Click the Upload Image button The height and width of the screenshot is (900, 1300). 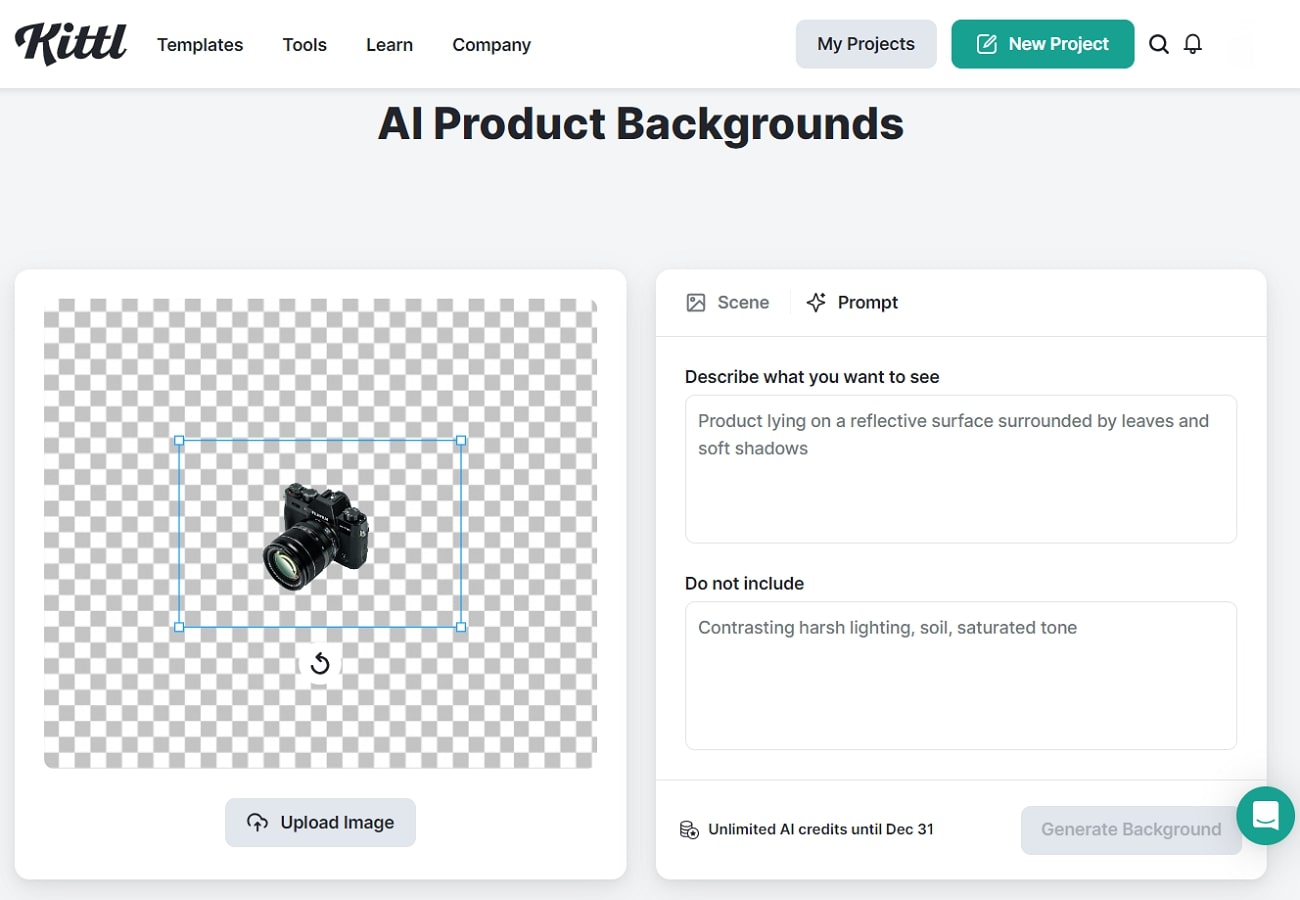tap(320, 822)
